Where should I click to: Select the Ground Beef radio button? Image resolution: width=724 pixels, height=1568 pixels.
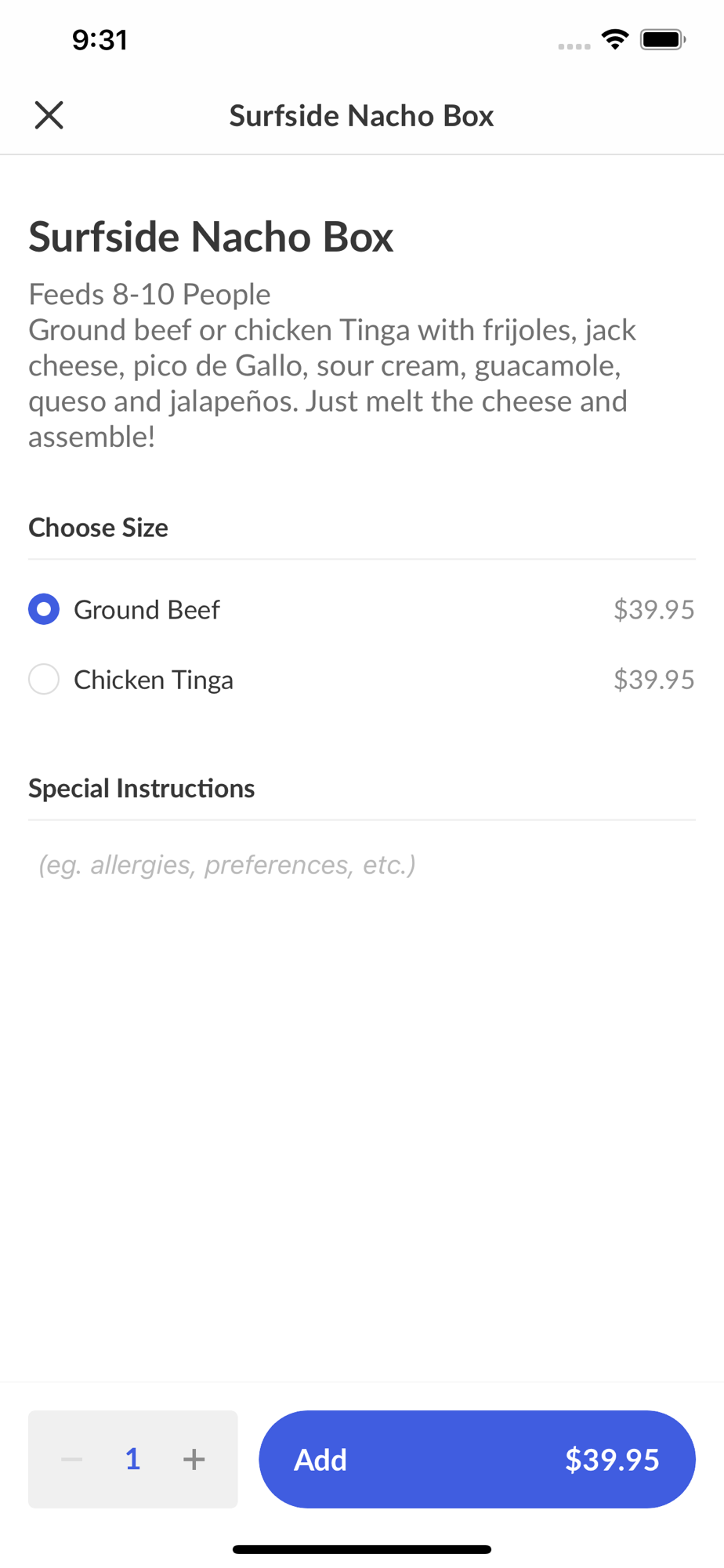44,609
